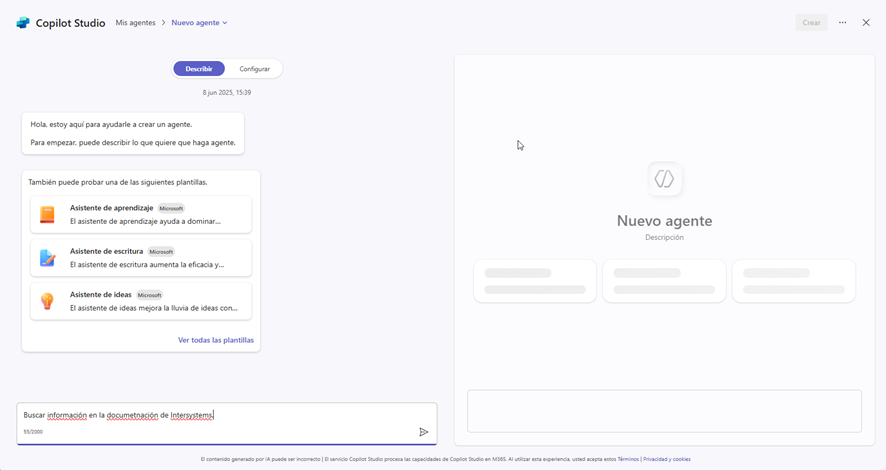This screenshot has height=470, width=886.
Task: Go back to Mis agentes
Action: pos(135,23)
